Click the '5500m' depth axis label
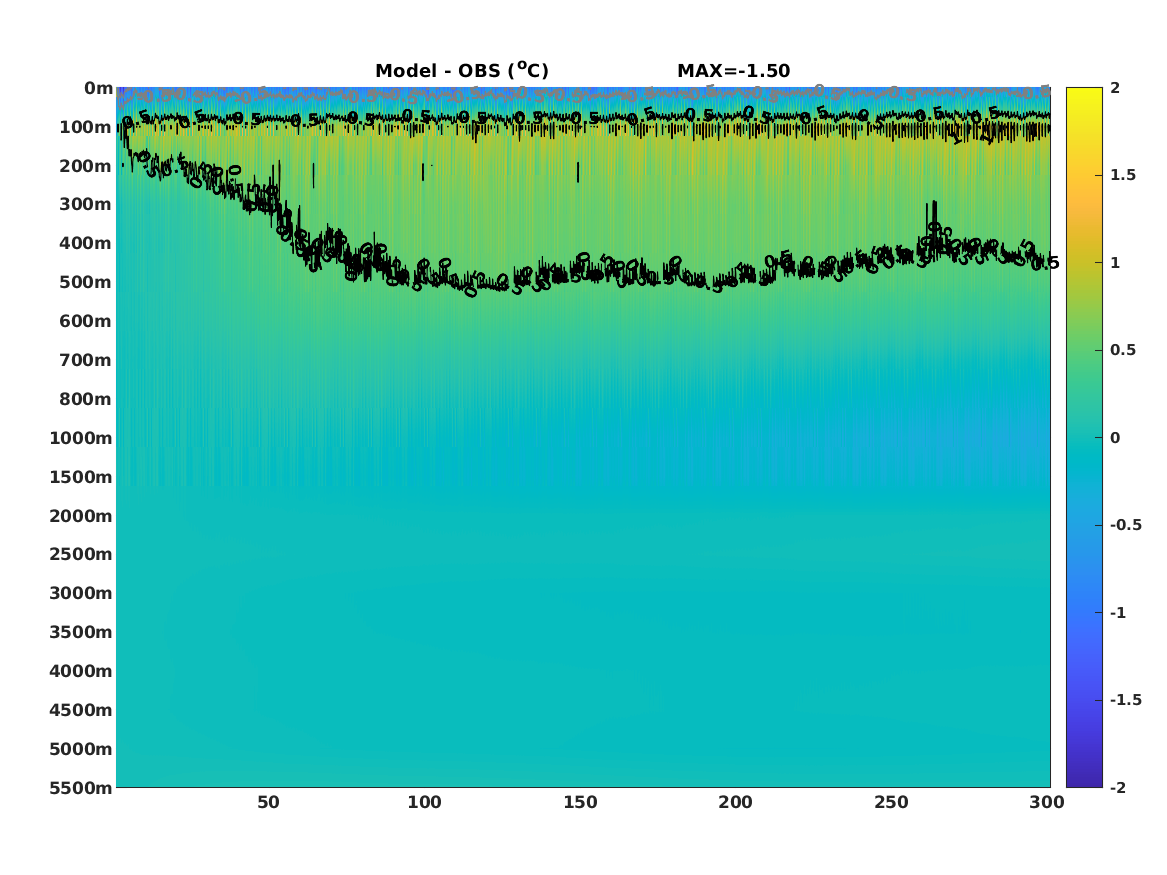Viewport: 1167px width, 875px height. tap(81, 788)
